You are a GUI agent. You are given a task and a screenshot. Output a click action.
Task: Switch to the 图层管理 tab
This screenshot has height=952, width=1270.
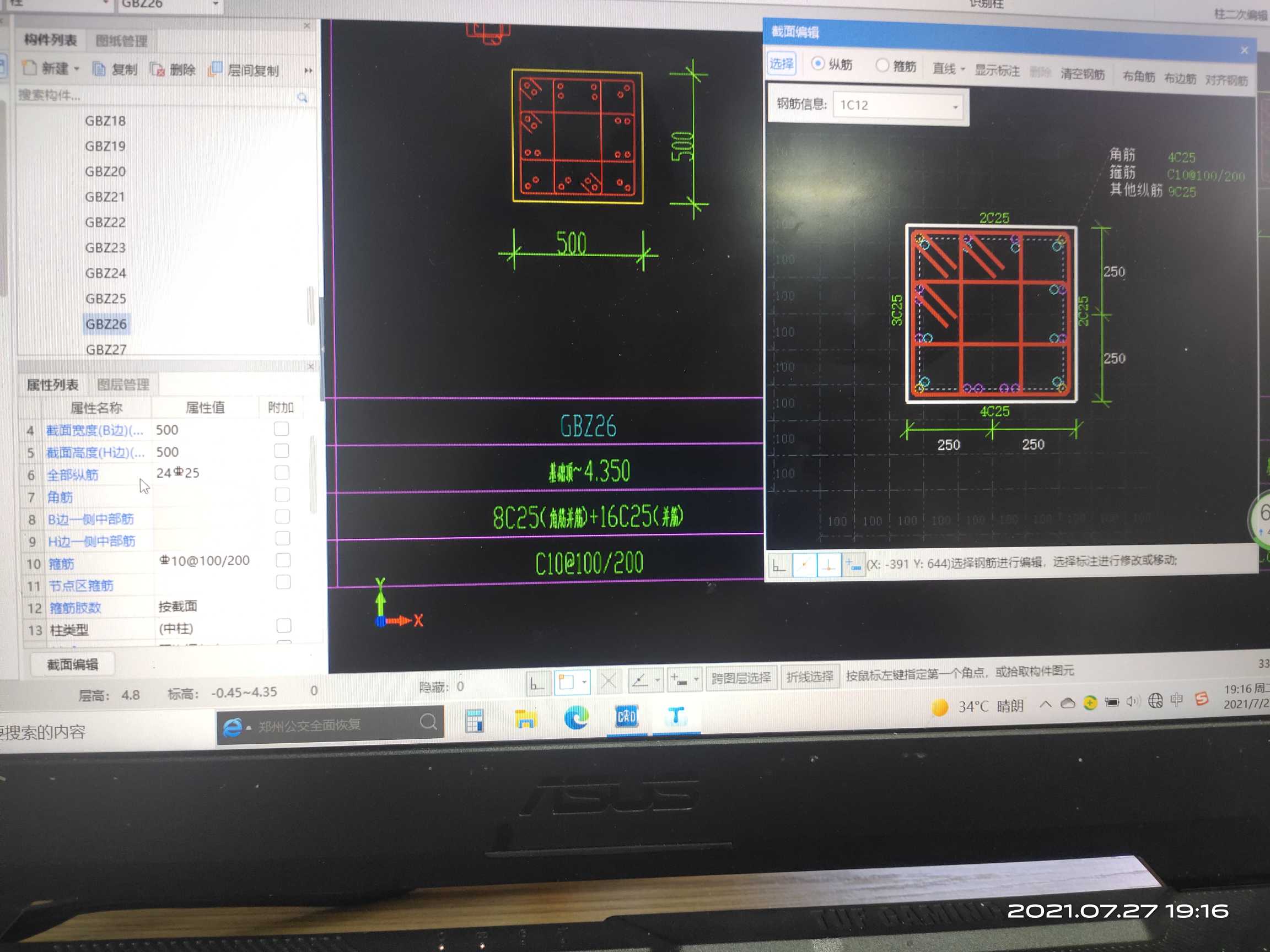(123, 385)
